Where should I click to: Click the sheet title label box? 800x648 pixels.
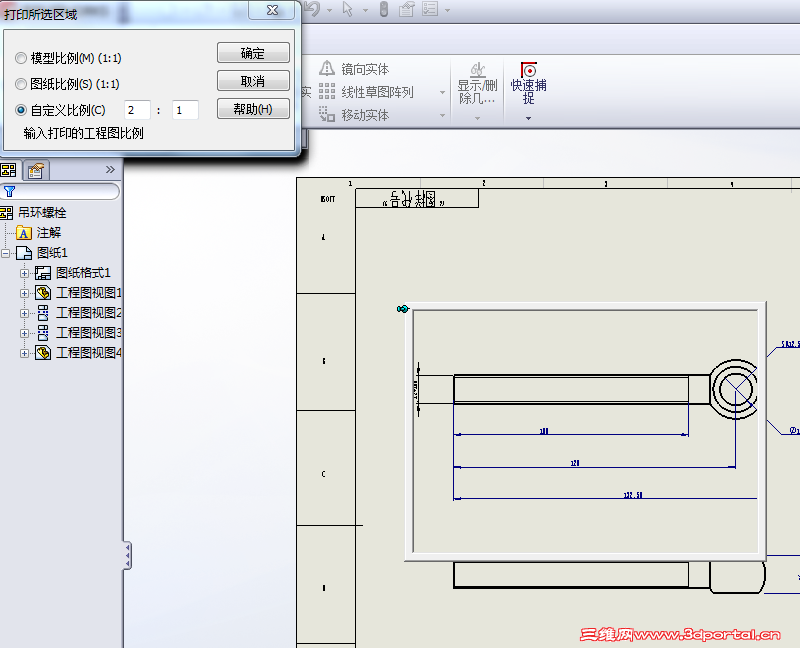click(x=417, y=198)
